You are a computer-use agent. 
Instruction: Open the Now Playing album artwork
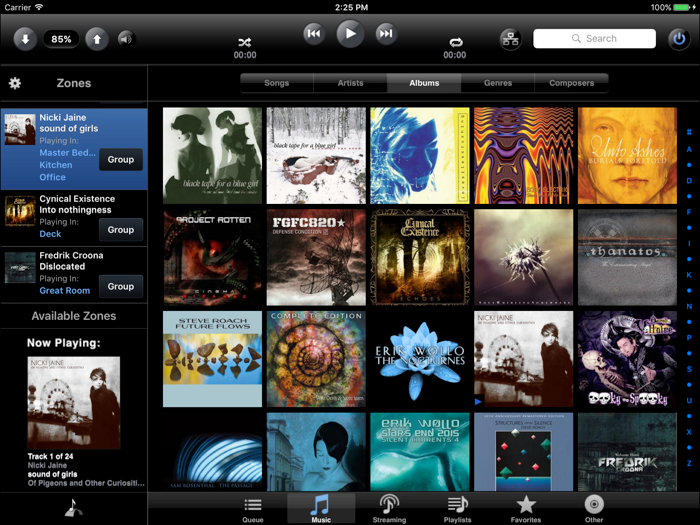pos(74,403)
